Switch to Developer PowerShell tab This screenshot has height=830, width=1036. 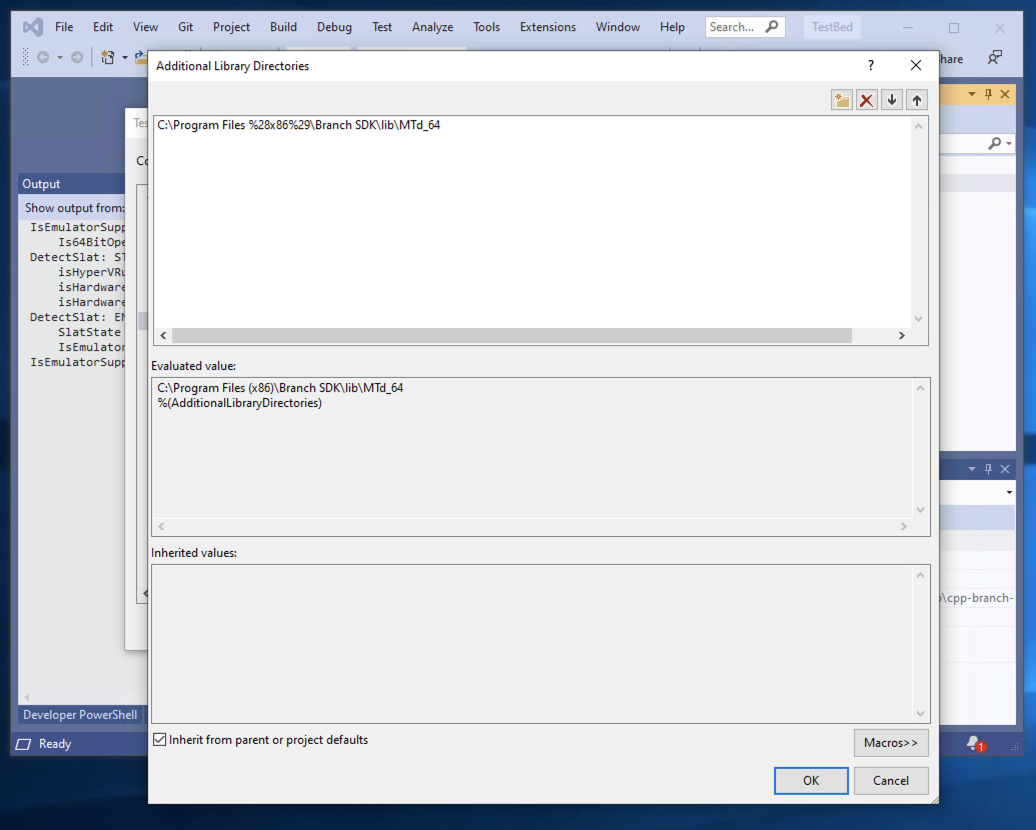(x=80, y=714)
